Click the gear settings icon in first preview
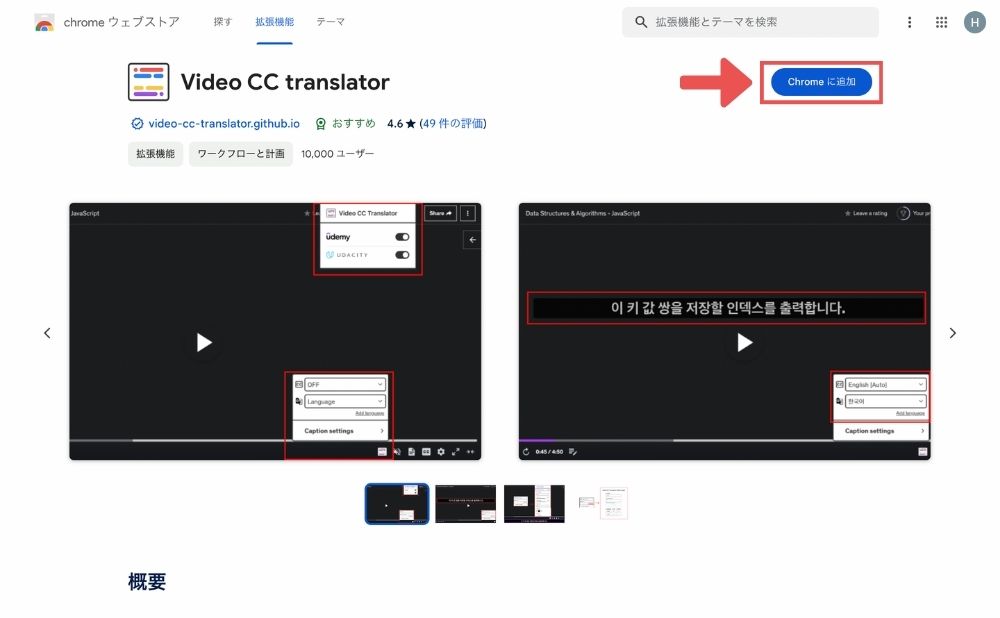The image size is (1000, 618). point(441,452)
